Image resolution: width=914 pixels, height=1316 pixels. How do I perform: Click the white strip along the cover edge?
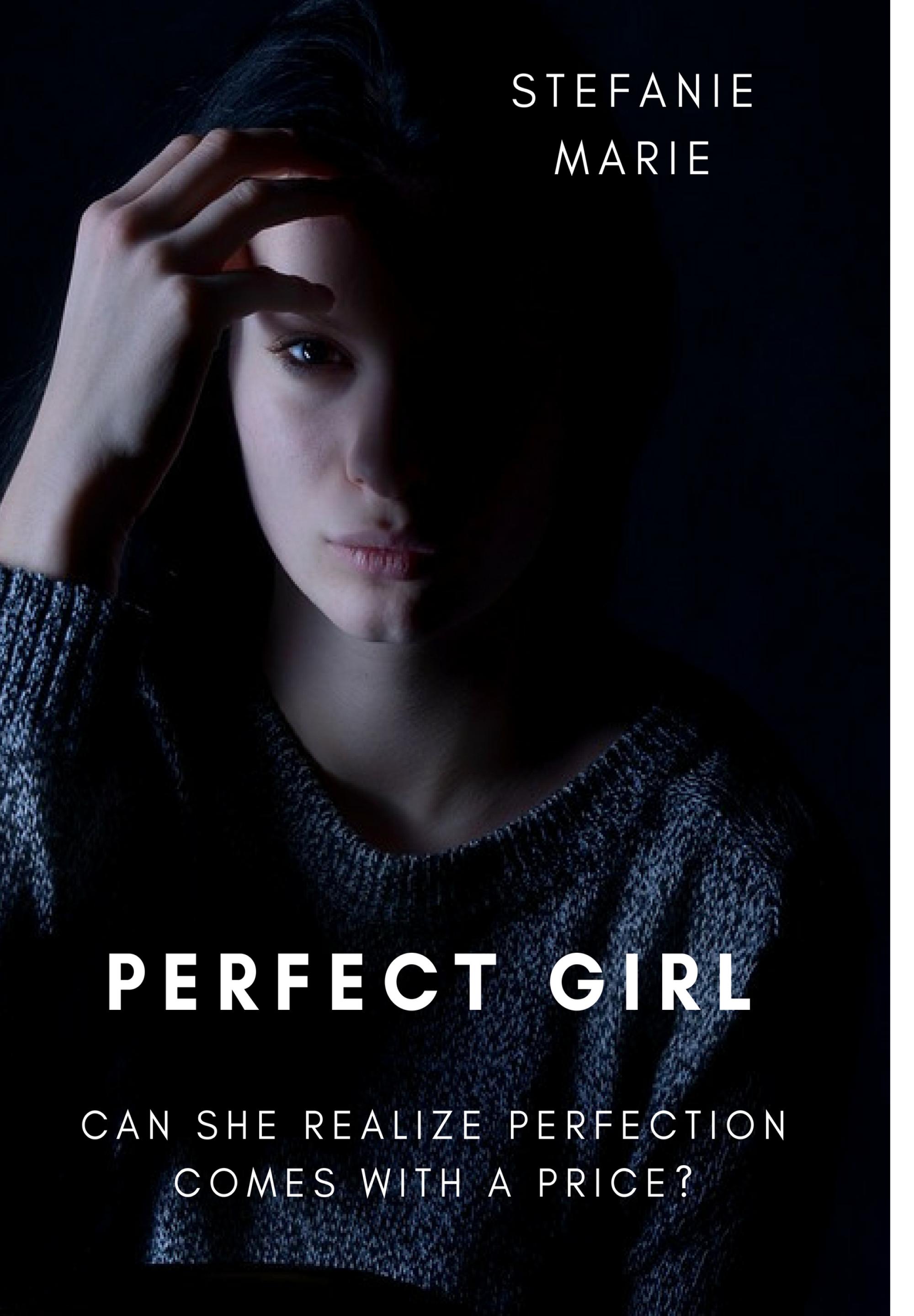[902, 658]
